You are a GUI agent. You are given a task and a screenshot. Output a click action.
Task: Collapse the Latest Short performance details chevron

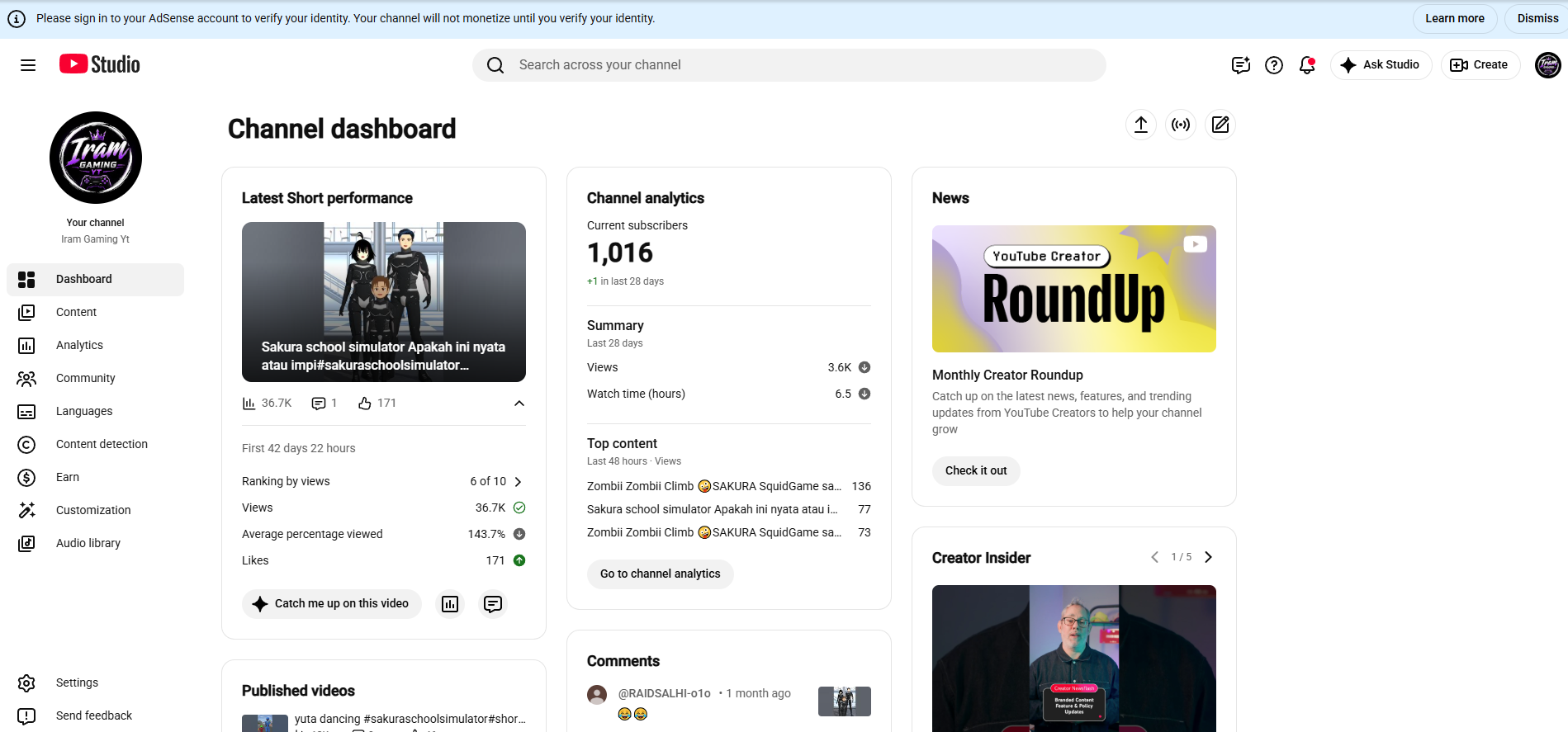pyautogui.click(x=519, y=404)
